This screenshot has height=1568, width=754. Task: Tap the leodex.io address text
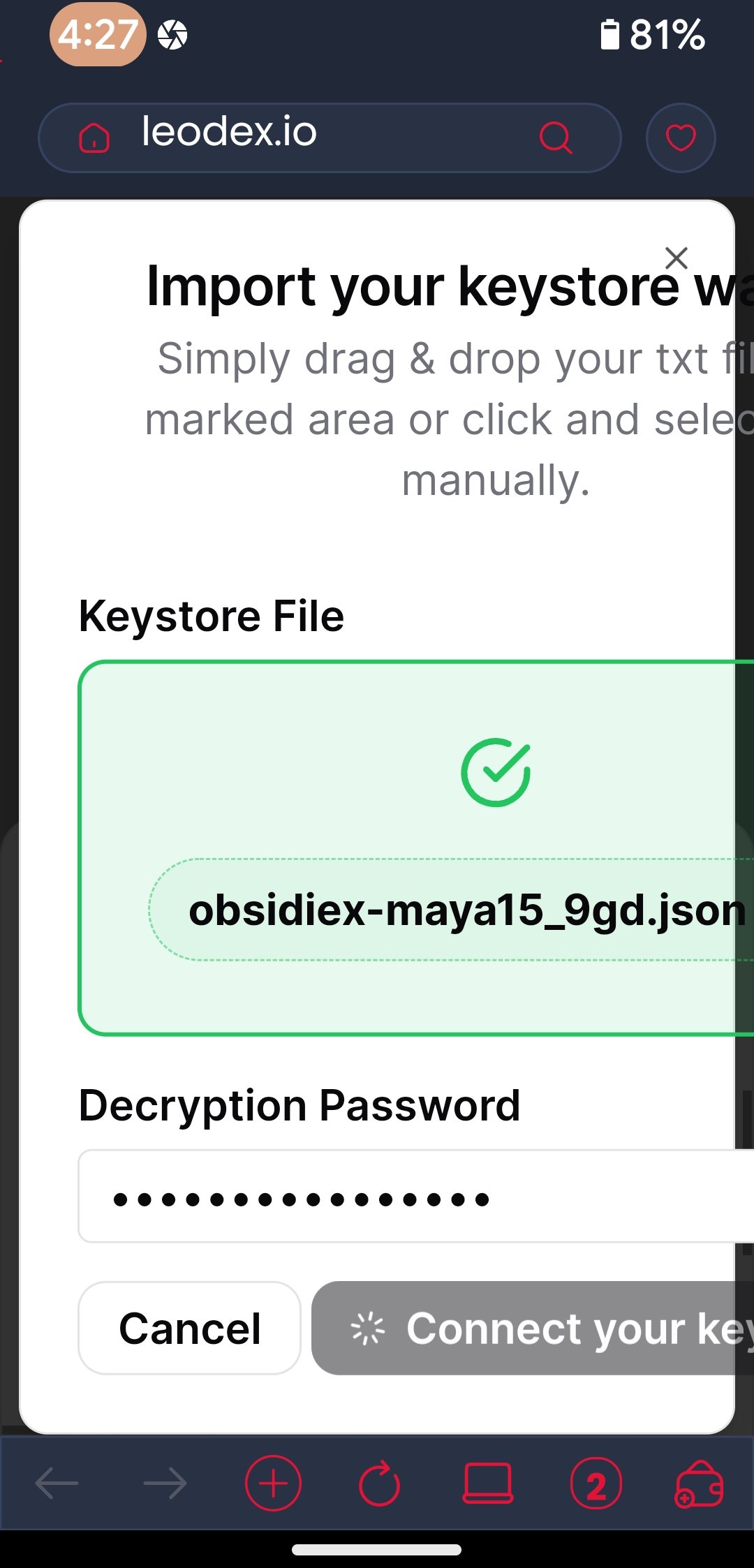coord(229,131)
